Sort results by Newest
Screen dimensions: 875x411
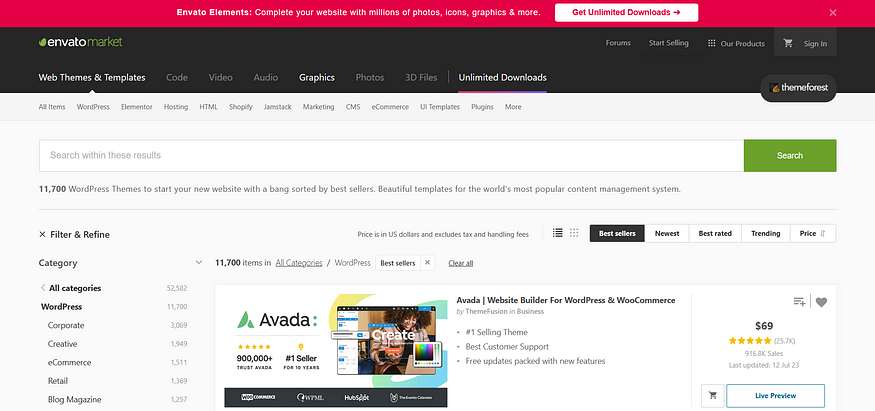tap(667, 233)
